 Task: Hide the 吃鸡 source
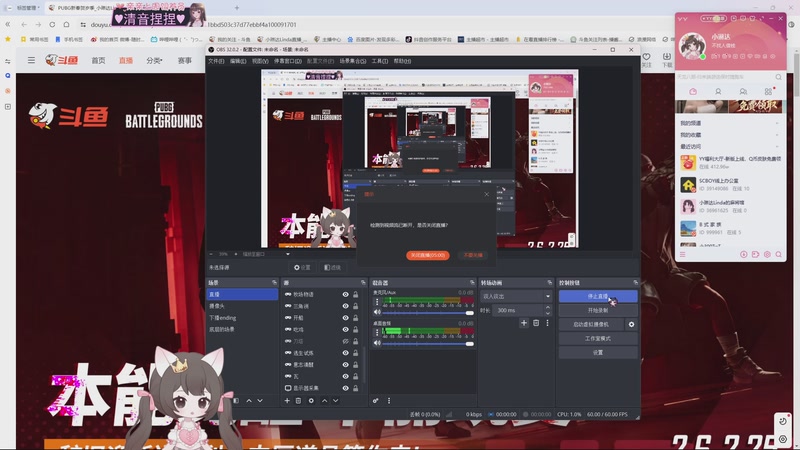click(345, 330)
